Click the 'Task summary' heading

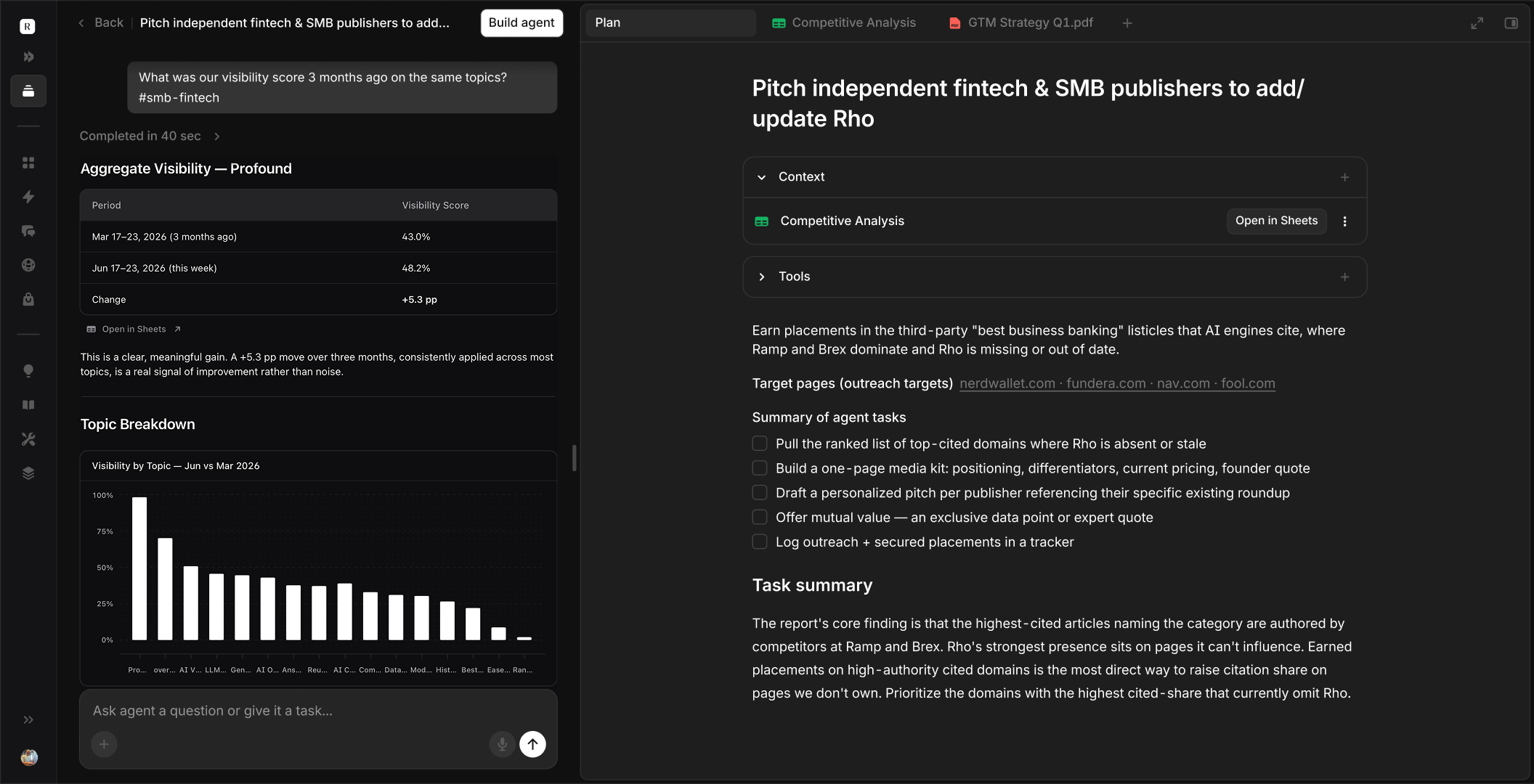point(812,586)
